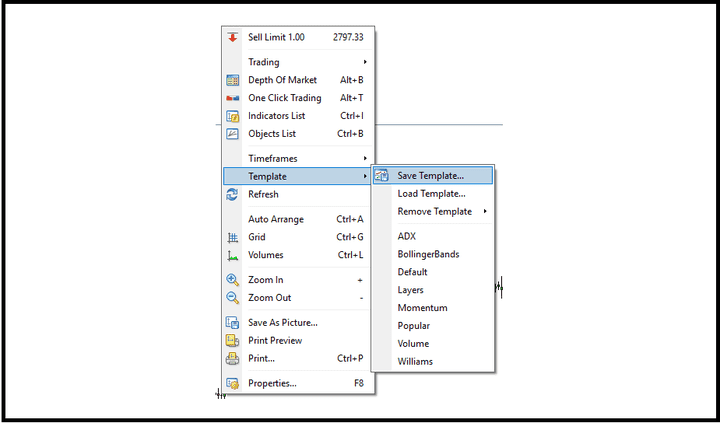Select Save As Picture... entry
720x423 pixels.
pyautogui.click(x=282, y=322)
